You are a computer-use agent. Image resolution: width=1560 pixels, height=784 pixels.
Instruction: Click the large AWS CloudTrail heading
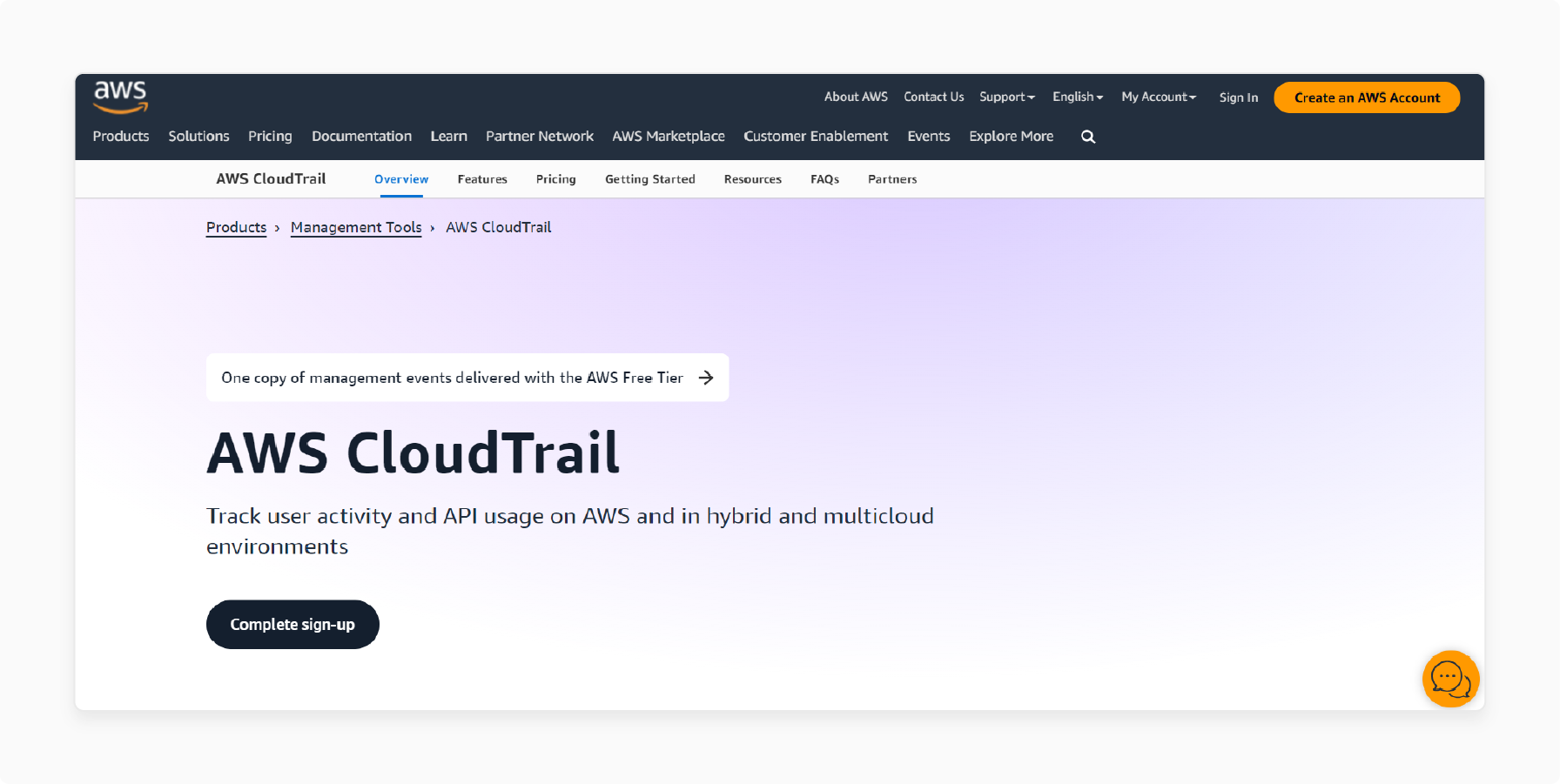413,453
